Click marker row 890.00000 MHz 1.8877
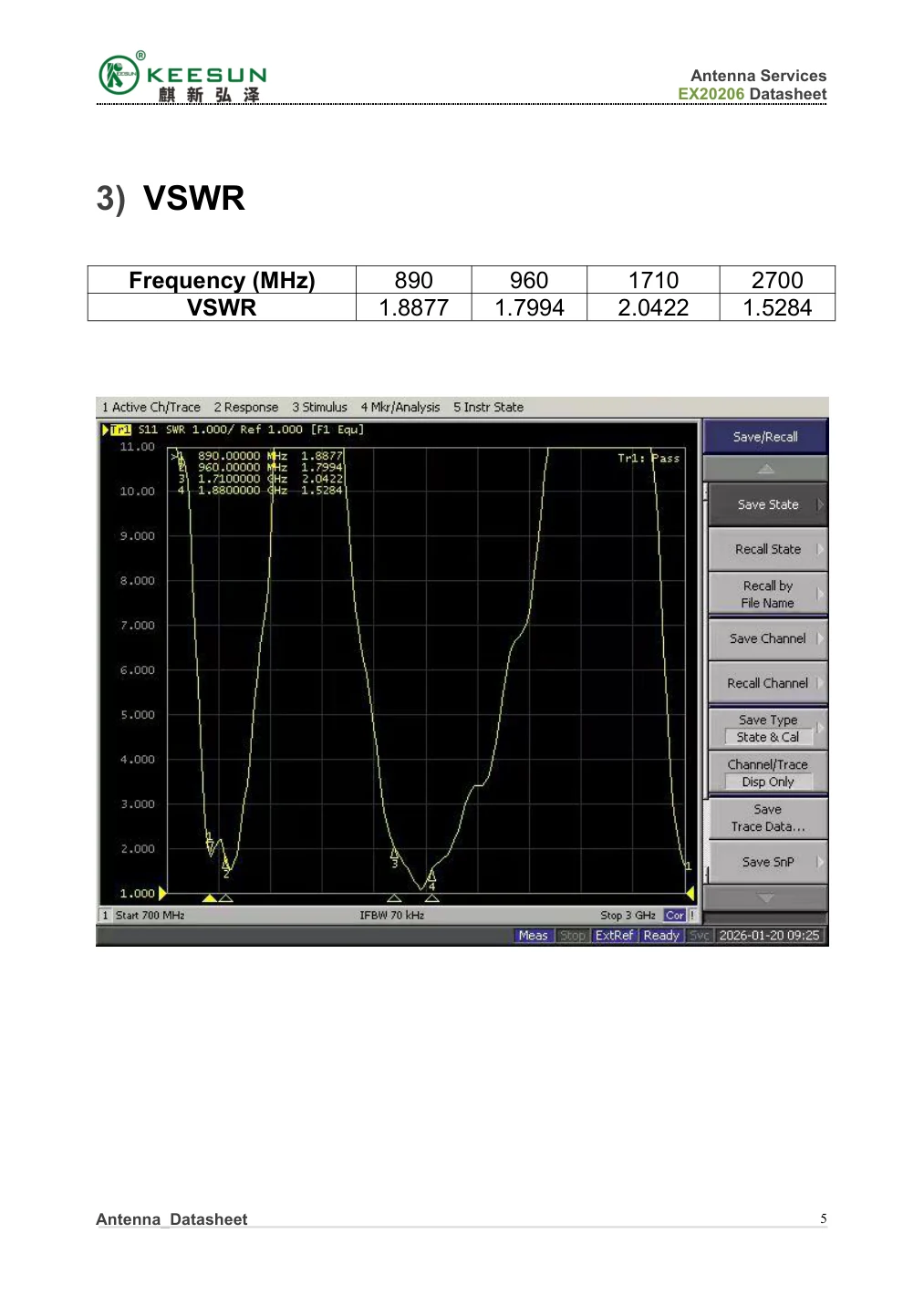The width and height of the screenshot is (924, 1306). tap(257, 456)
